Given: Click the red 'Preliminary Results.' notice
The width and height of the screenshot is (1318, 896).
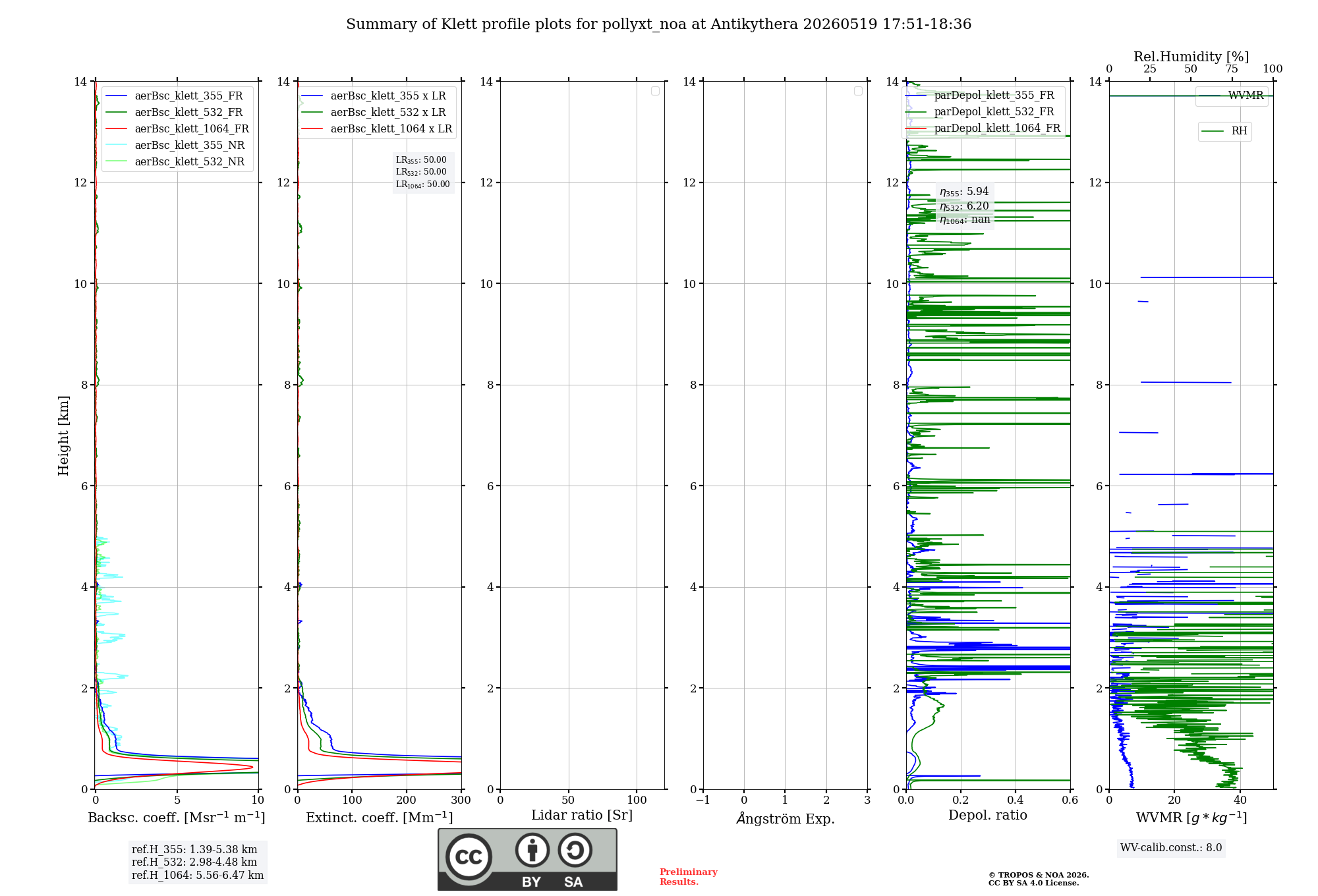Looking at the screenshot, I should coord(689,877).
